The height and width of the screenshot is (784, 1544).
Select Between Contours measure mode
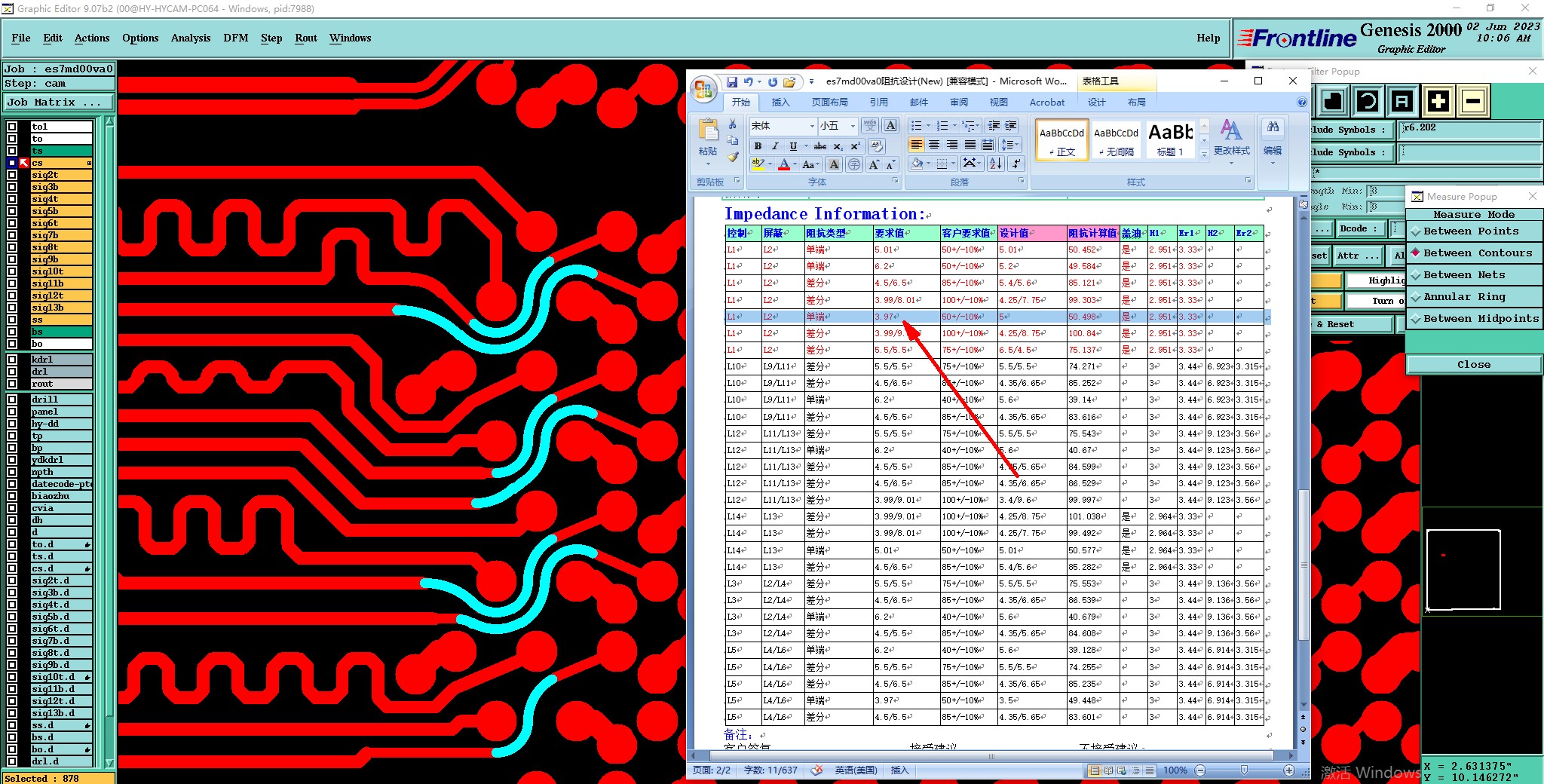coord(1474,253)
